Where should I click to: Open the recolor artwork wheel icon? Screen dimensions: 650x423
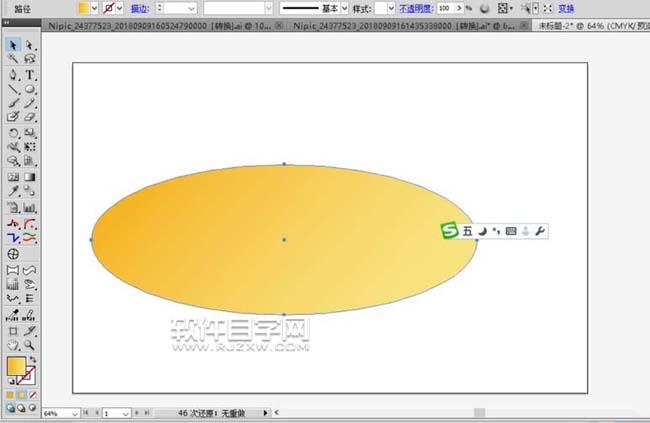(484, 8)
